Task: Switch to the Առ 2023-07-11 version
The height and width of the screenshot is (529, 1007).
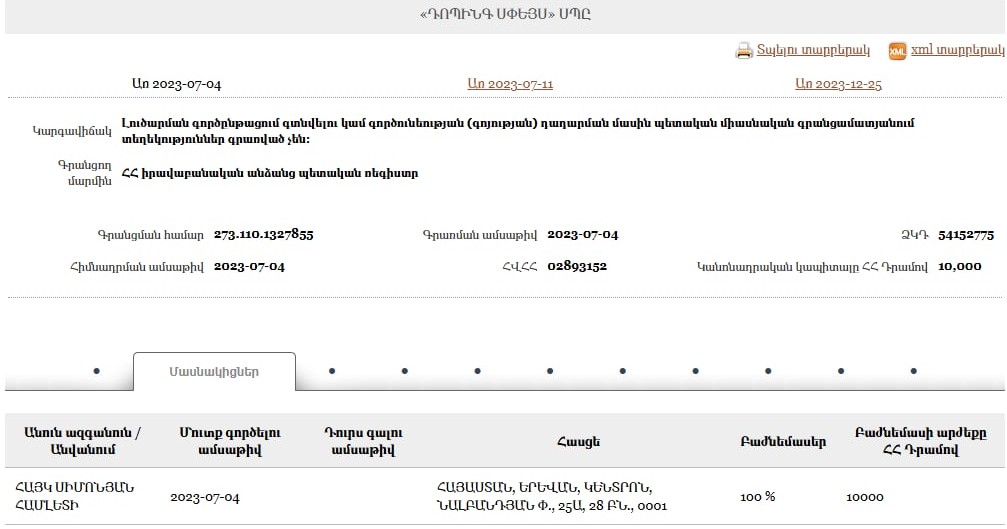Action: [510, 84]
